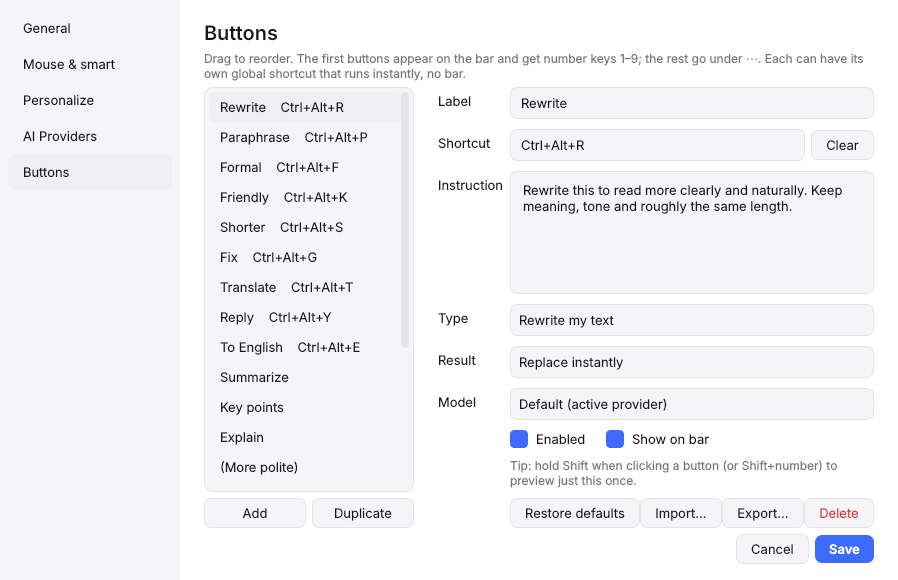This screenshot has width=898, height=580.
Task: Cancel the settings changes
Action: [x=772, y=549]
